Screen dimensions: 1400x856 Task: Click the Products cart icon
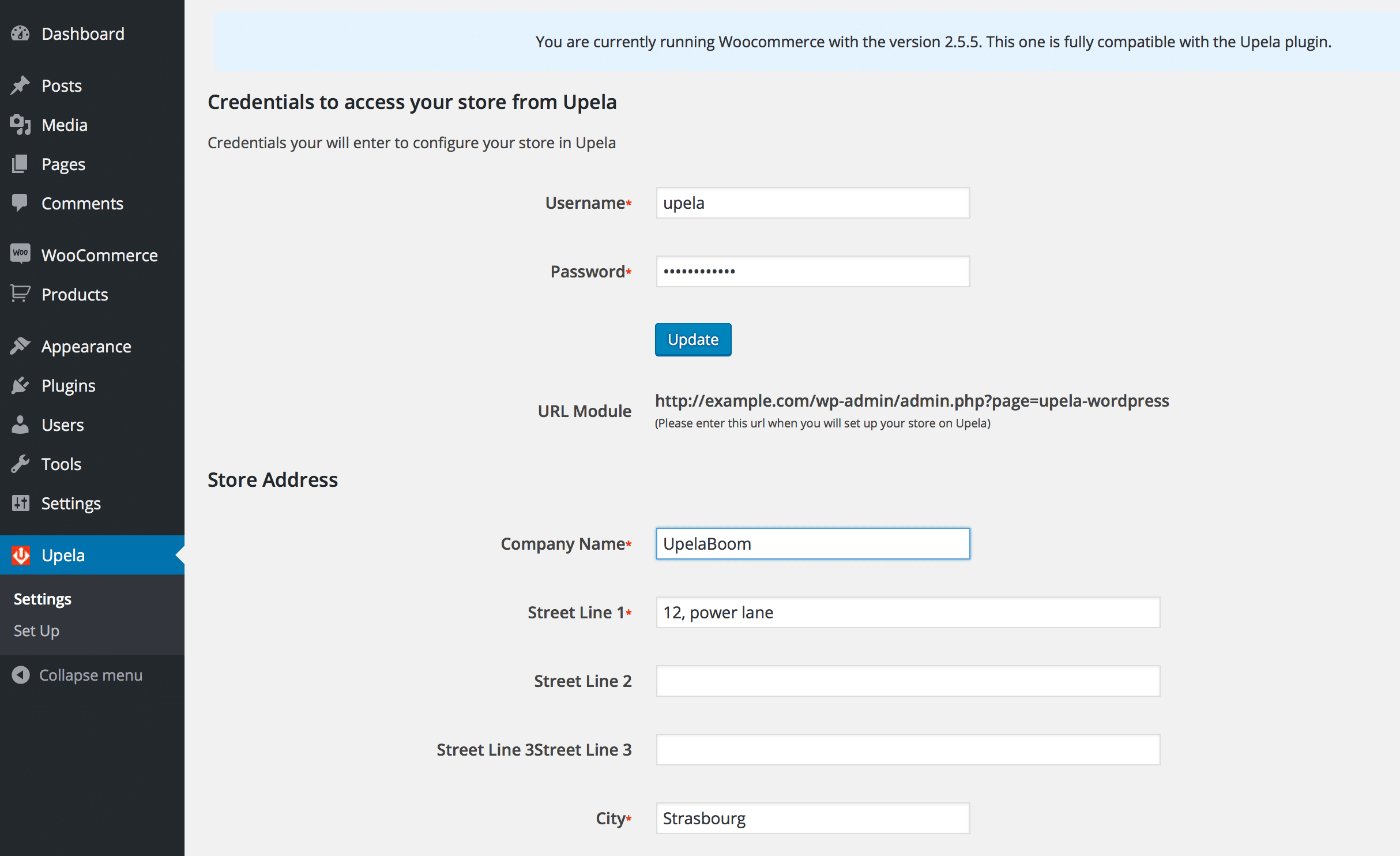tap(20, 294)
